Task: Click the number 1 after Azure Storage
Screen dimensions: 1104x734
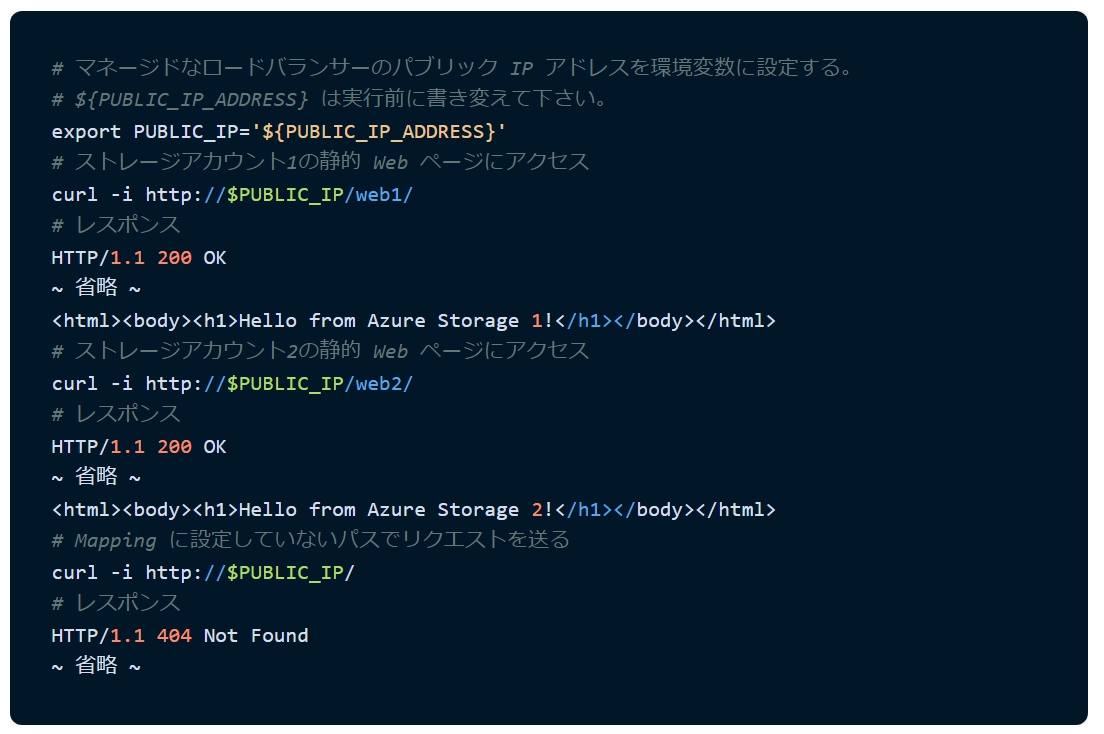Action: 538,320
